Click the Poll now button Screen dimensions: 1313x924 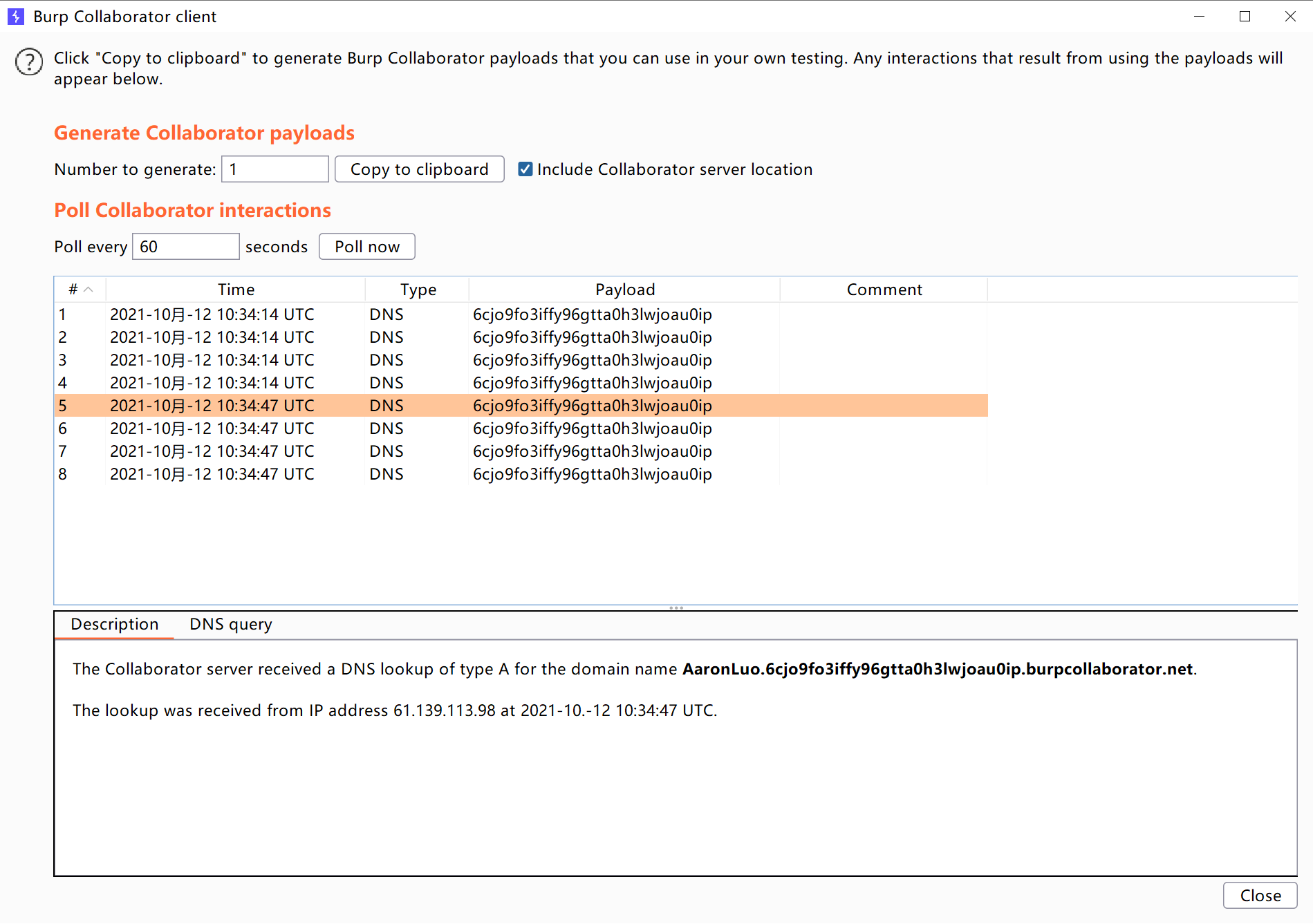click(367, 247)
